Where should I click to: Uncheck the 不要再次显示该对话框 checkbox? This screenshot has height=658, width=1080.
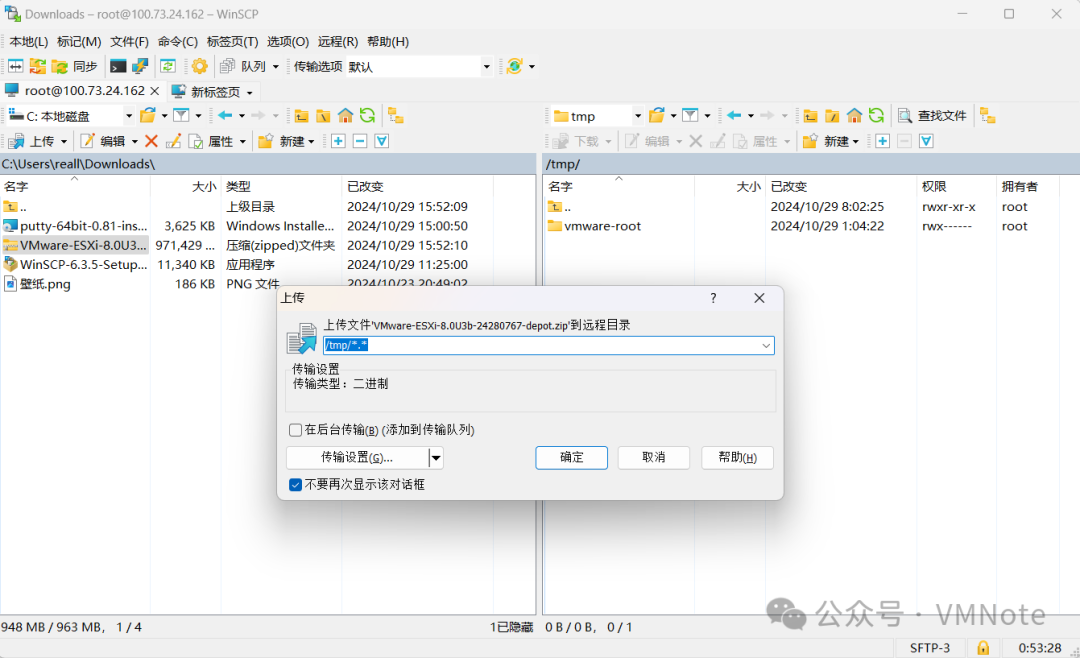coord(295,485)
